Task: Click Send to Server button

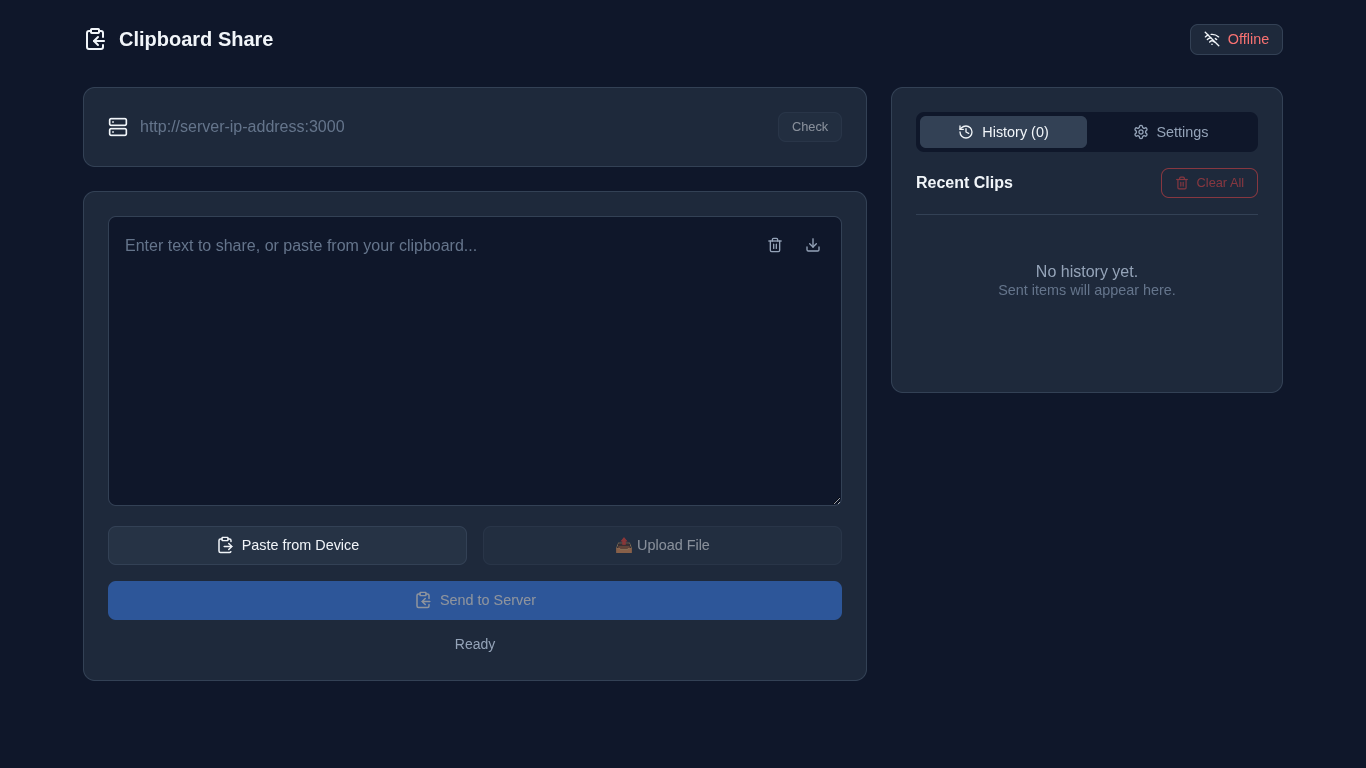Action: point(475,600)
